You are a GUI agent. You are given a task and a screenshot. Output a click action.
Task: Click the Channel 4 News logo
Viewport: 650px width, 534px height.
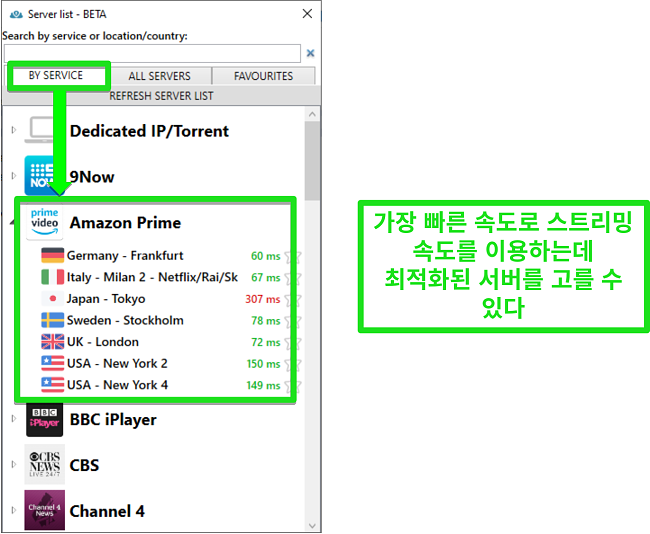(44, 510)
